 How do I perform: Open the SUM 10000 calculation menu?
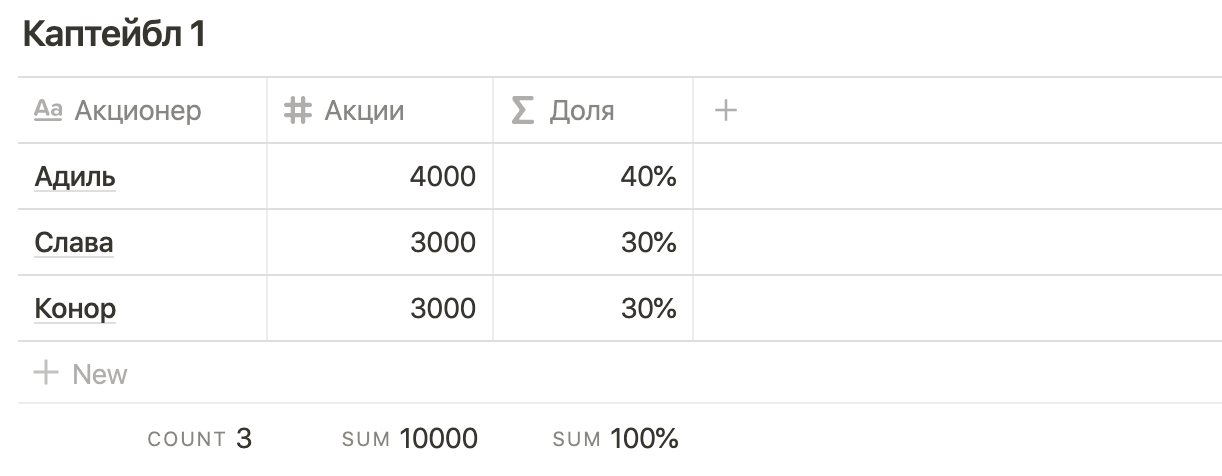pos(409,438)
